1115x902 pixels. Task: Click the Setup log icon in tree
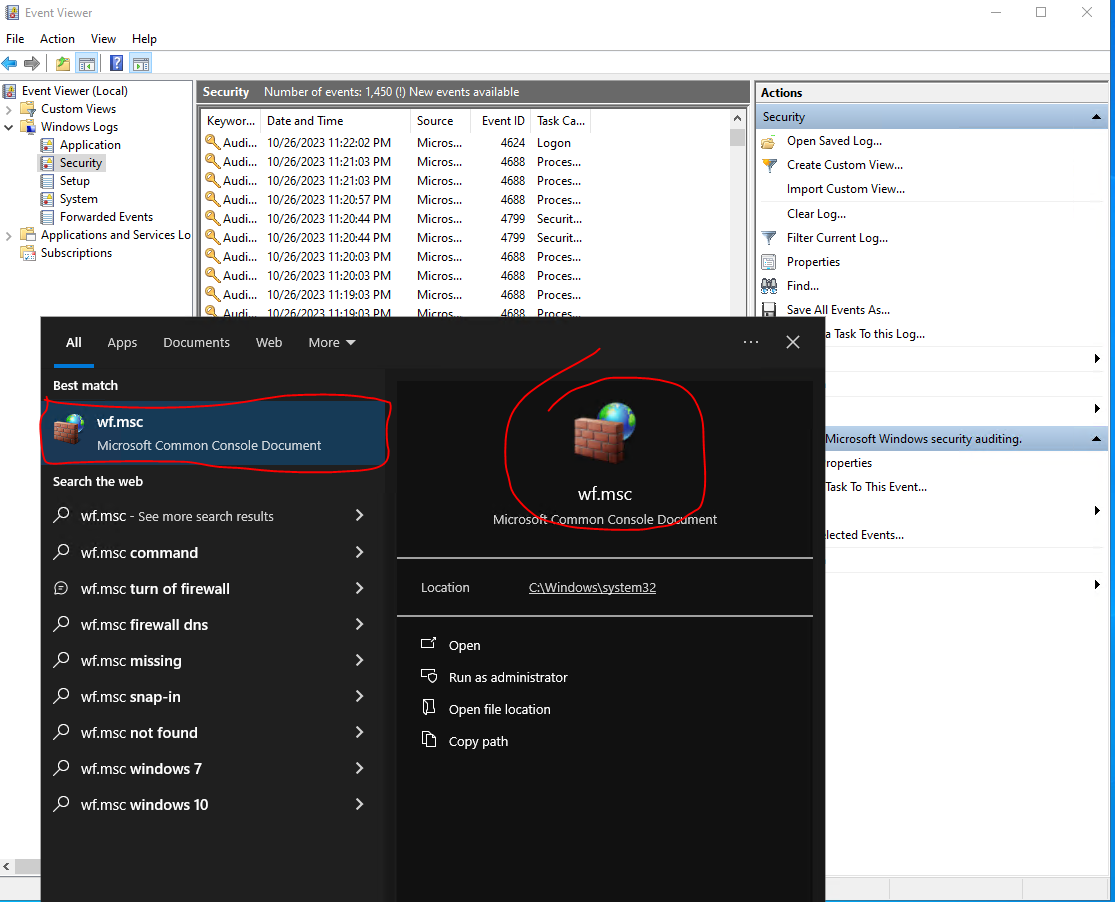click(x=48, y=181)
